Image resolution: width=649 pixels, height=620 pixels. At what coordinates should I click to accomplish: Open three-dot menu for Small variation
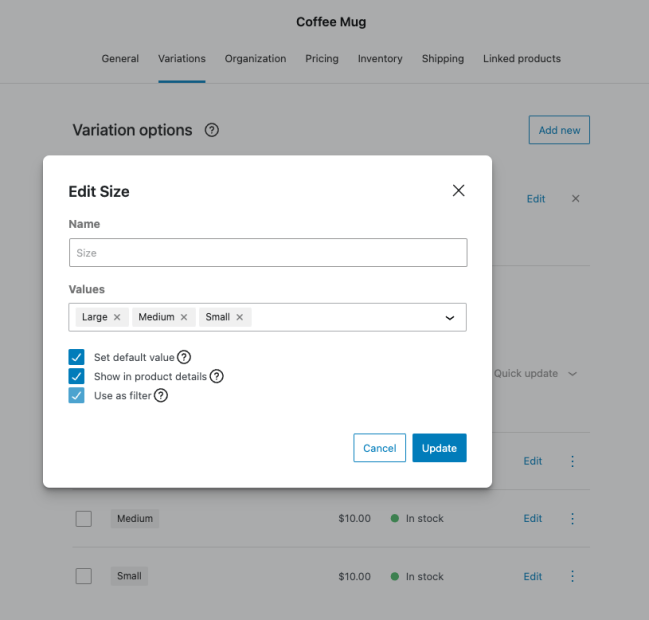(x=573, y=576)
